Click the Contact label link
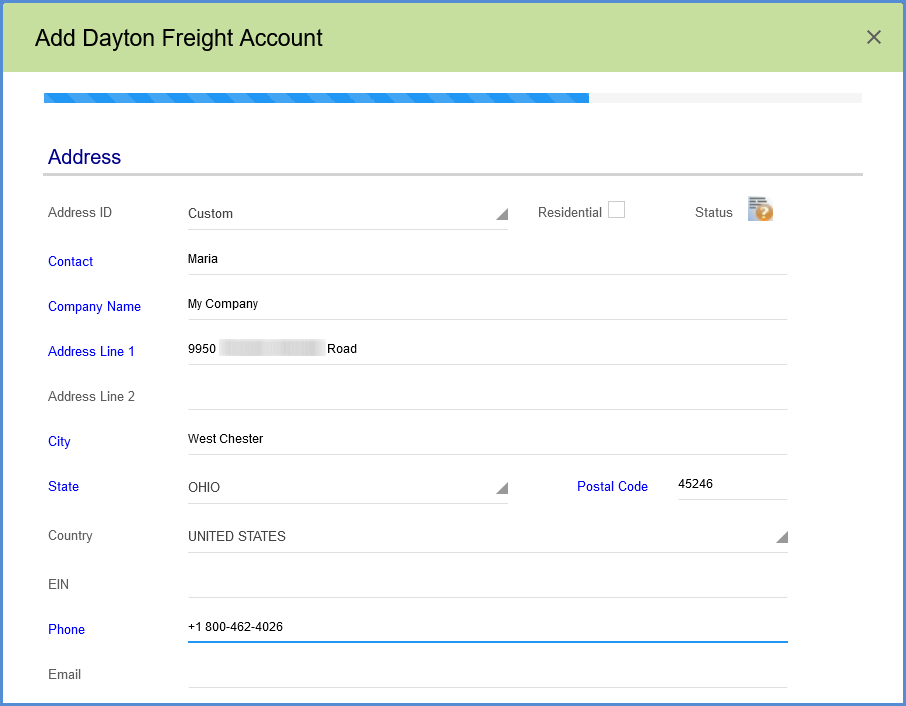The height and width of the screenshot is (706, 906). click(x=70, y=261)
